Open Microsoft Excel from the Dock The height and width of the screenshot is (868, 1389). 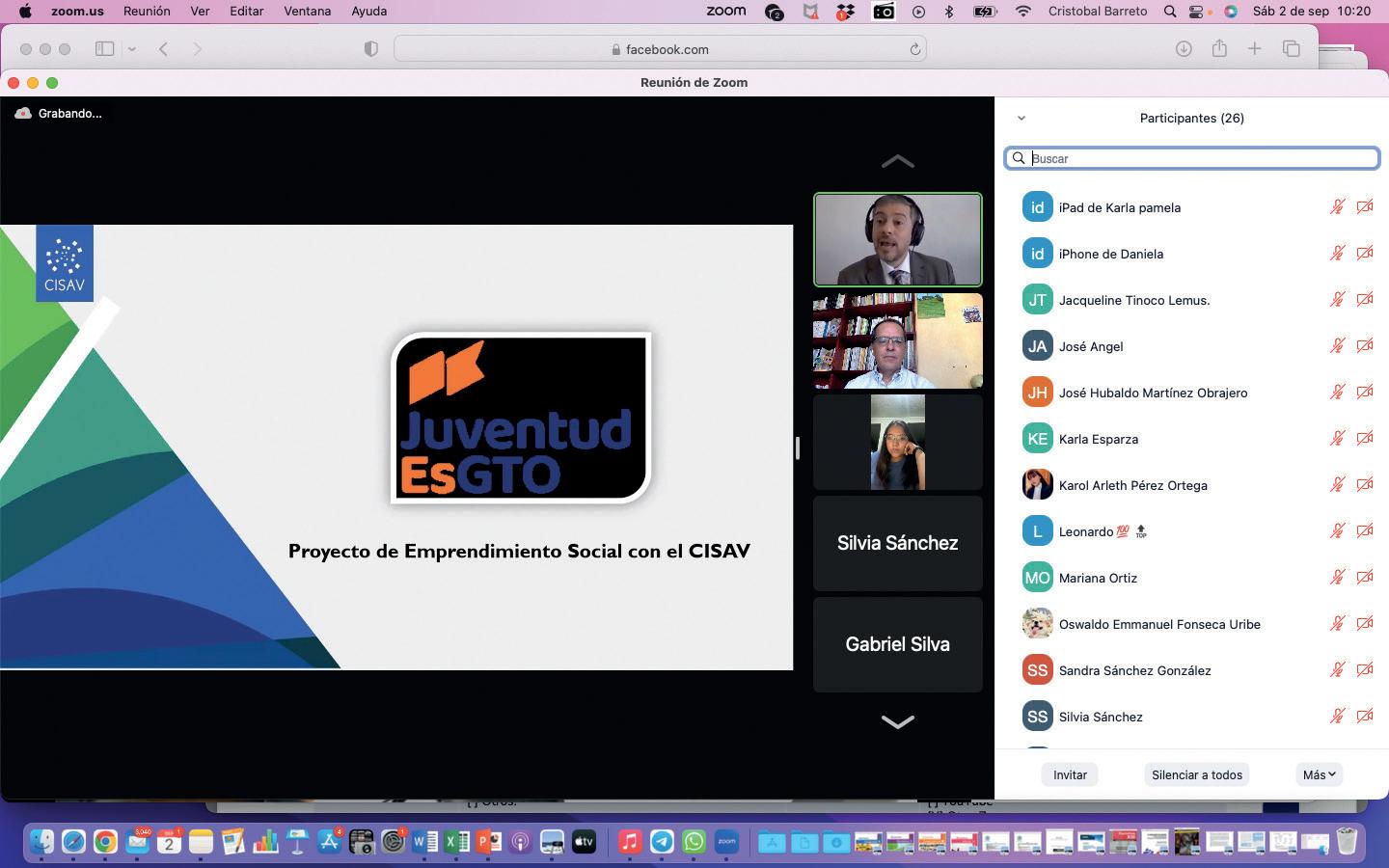point(456,842)
